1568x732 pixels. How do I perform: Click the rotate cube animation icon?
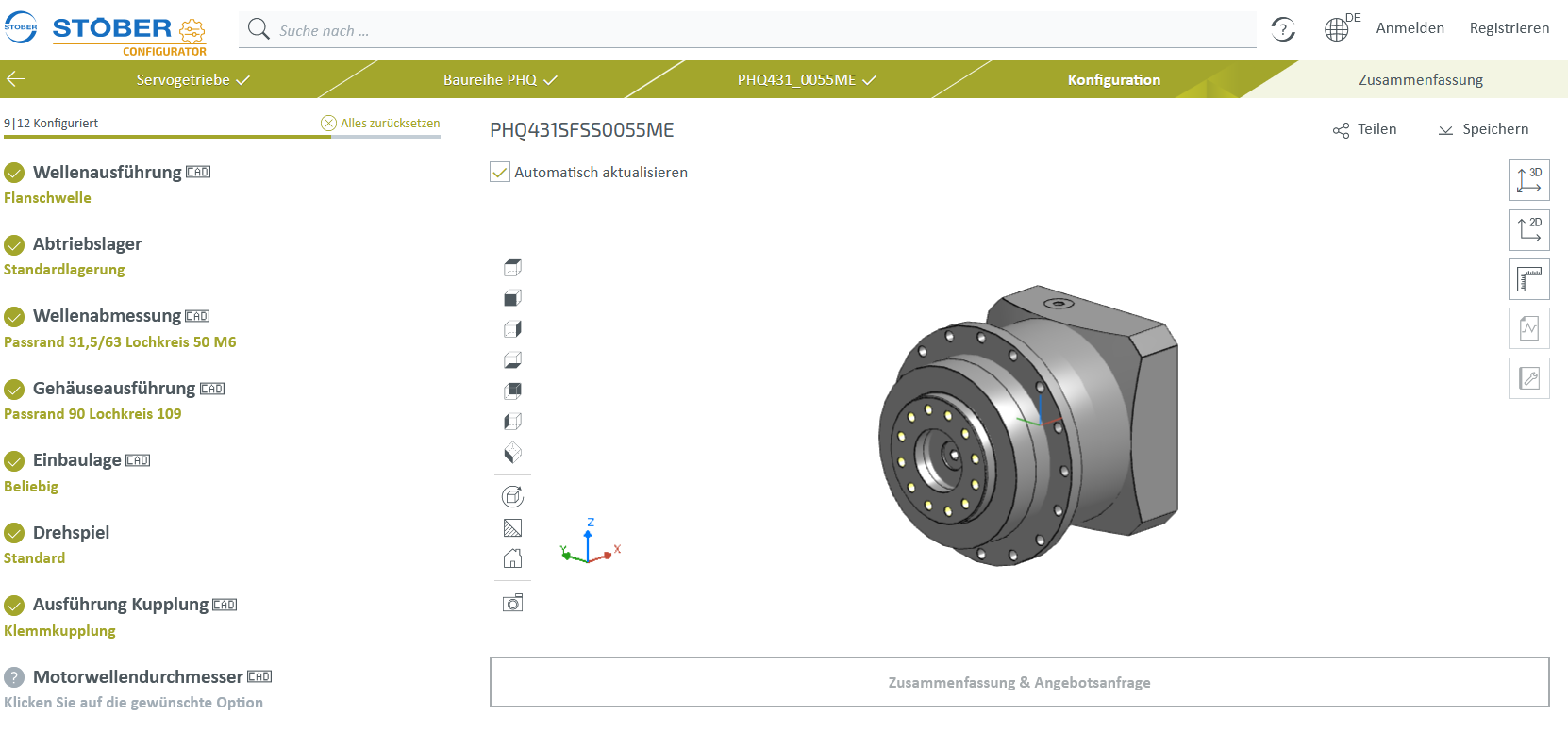(x=512, y=496)
